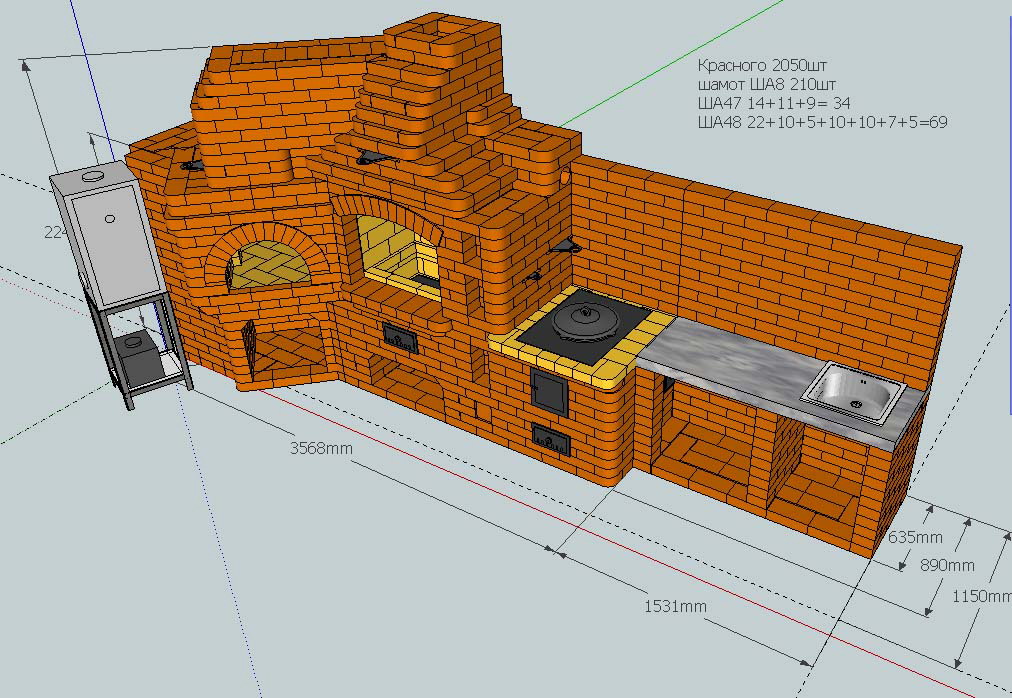Image resolution: width=1012 pixels, height=698 pixels.
Task: Select the 1531mm dimension text
Action: pos(675,607)
